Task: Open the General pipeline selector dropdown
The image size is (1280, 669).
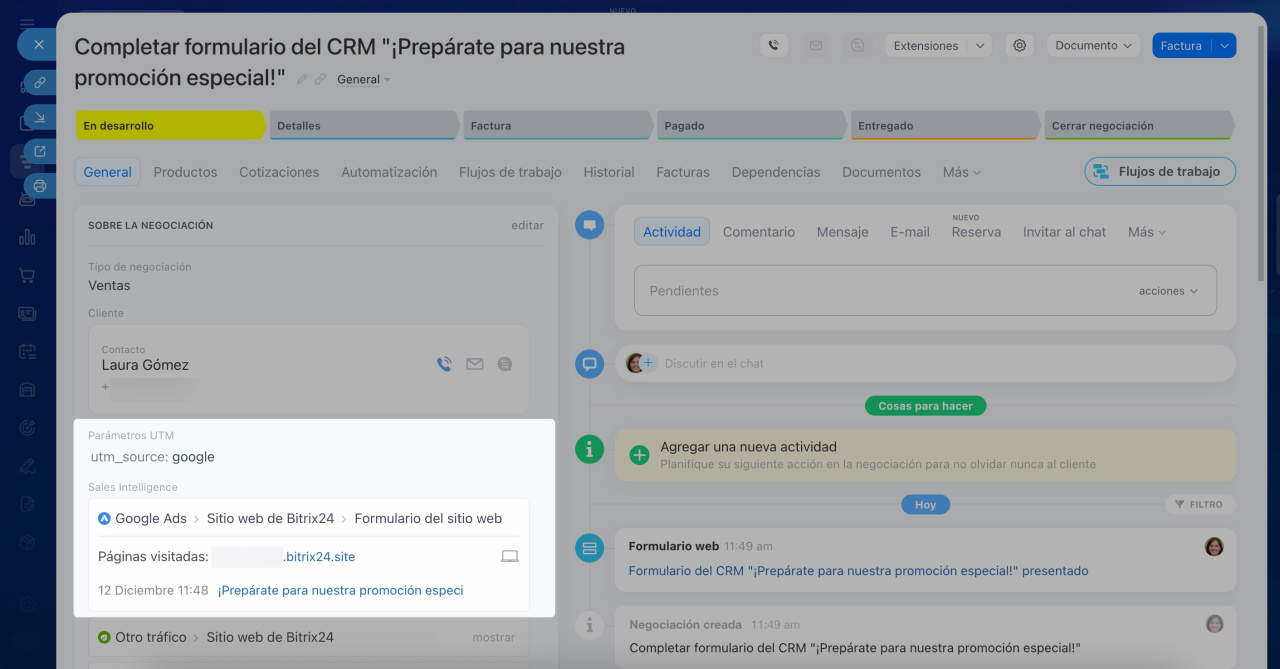Action: 364,80
